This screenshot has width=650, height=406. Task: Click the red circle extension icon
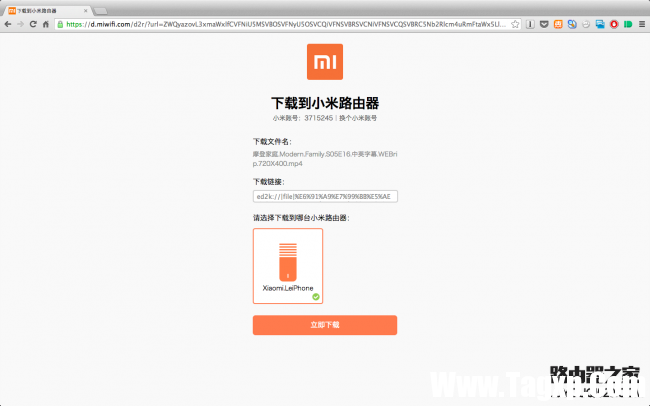click(614, 24)
